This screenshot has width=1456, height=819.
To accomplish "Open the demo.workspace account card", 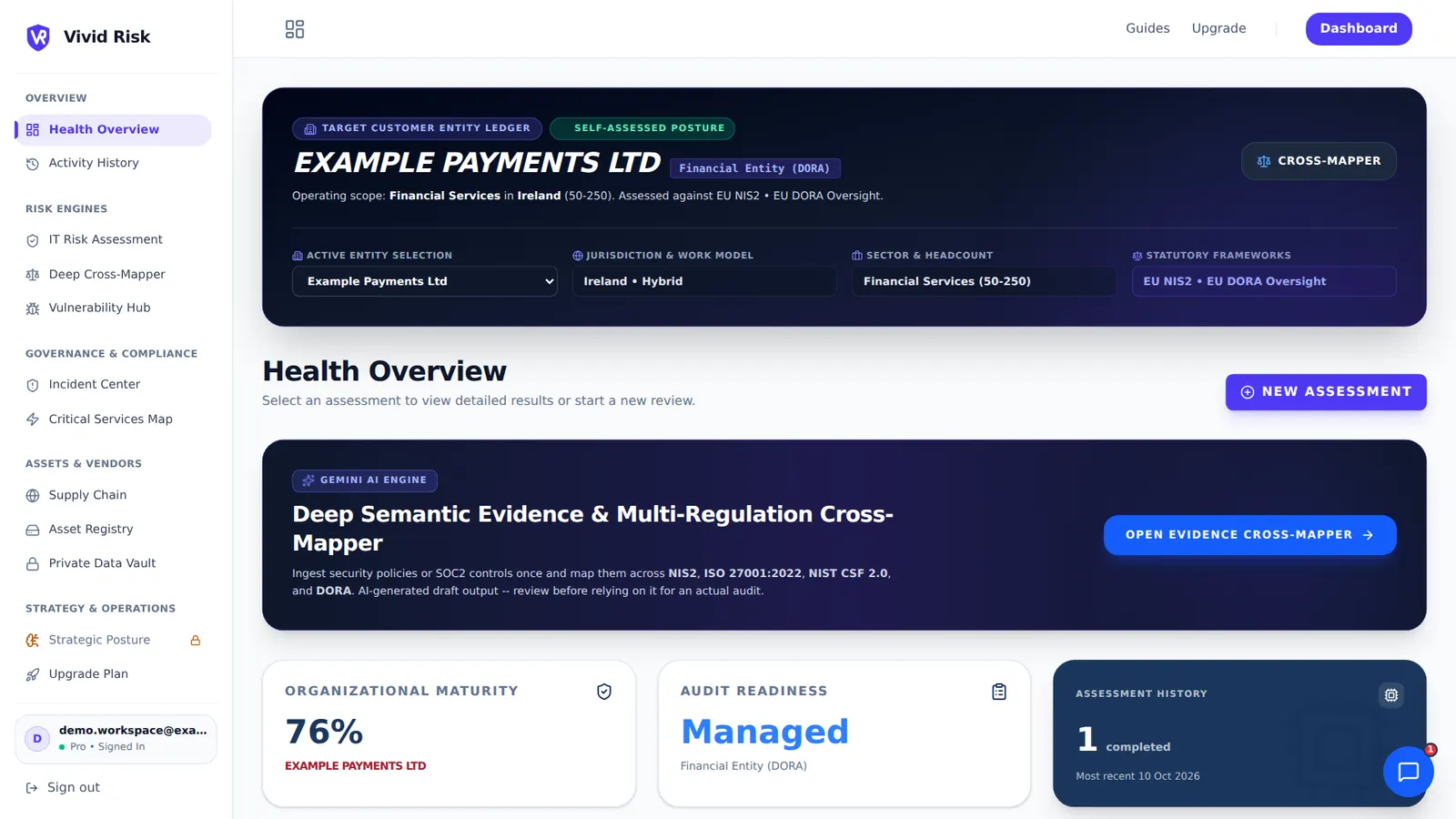I will 116,739.
